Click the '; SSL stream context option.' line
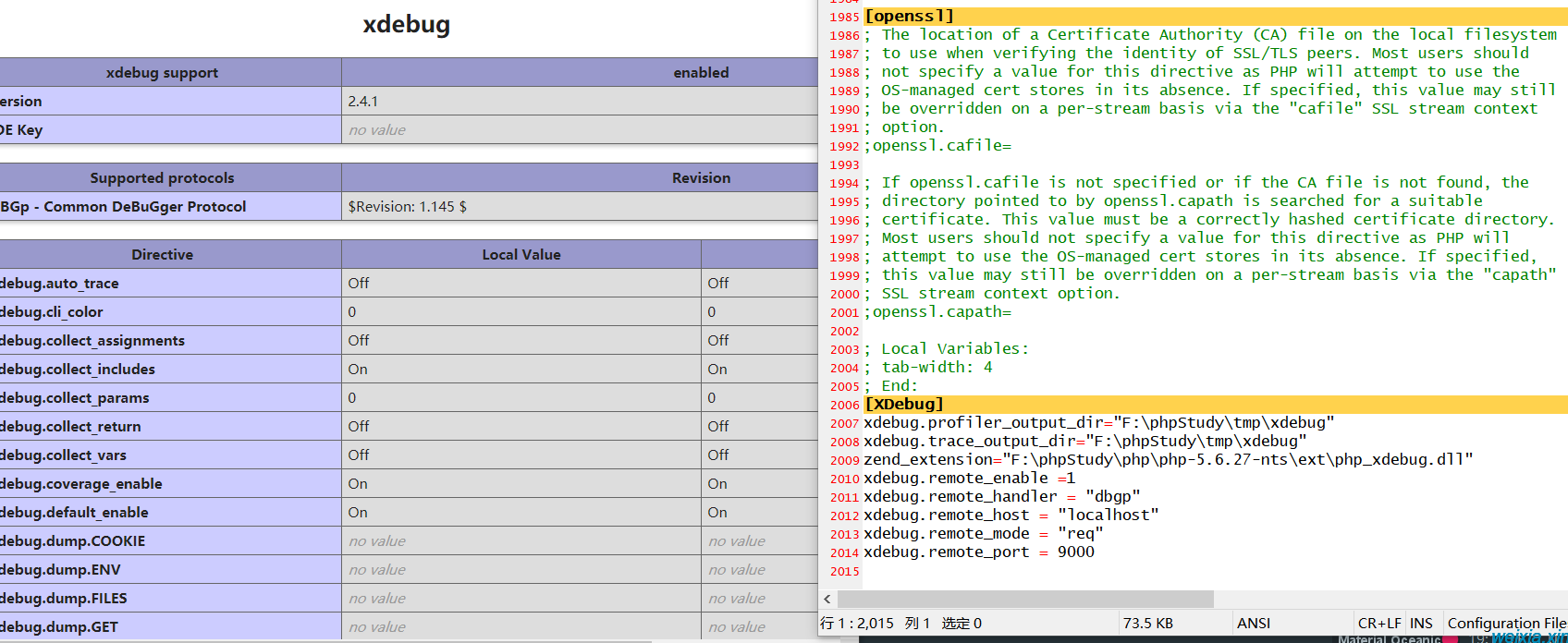The width and height of the screenshot is (1568, 643). 993,294
